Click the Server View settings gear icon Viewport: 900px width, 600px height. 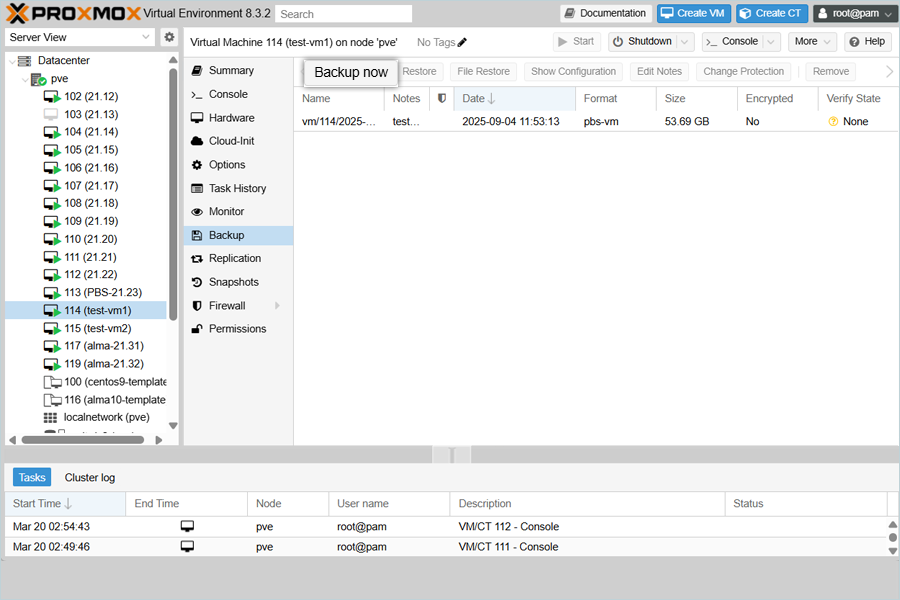pos(169,37)
